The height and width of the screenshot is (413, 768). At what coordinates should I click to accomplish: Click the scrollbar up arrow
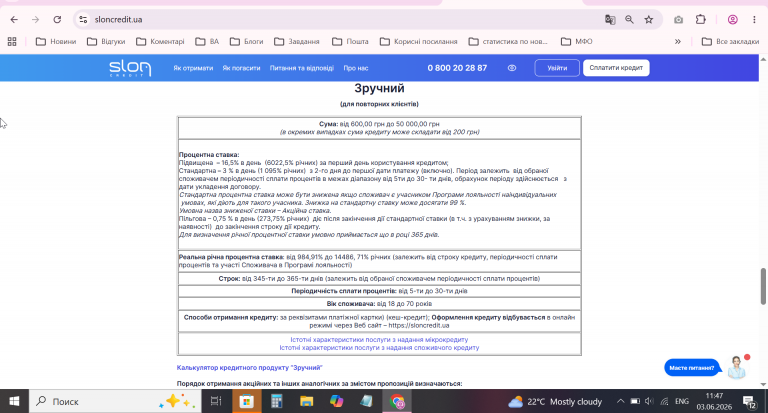click(x=763, y=59)
